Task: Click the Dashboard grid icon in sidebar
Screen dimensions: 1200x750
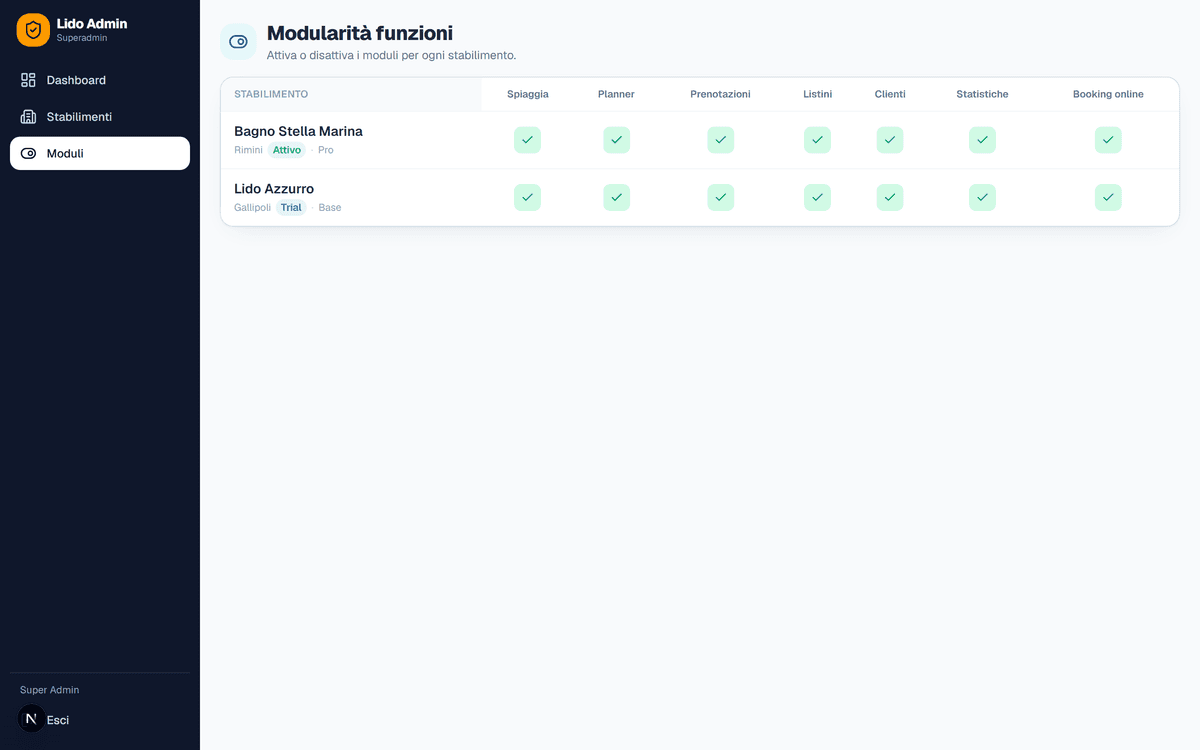Action: coord(28,80)
